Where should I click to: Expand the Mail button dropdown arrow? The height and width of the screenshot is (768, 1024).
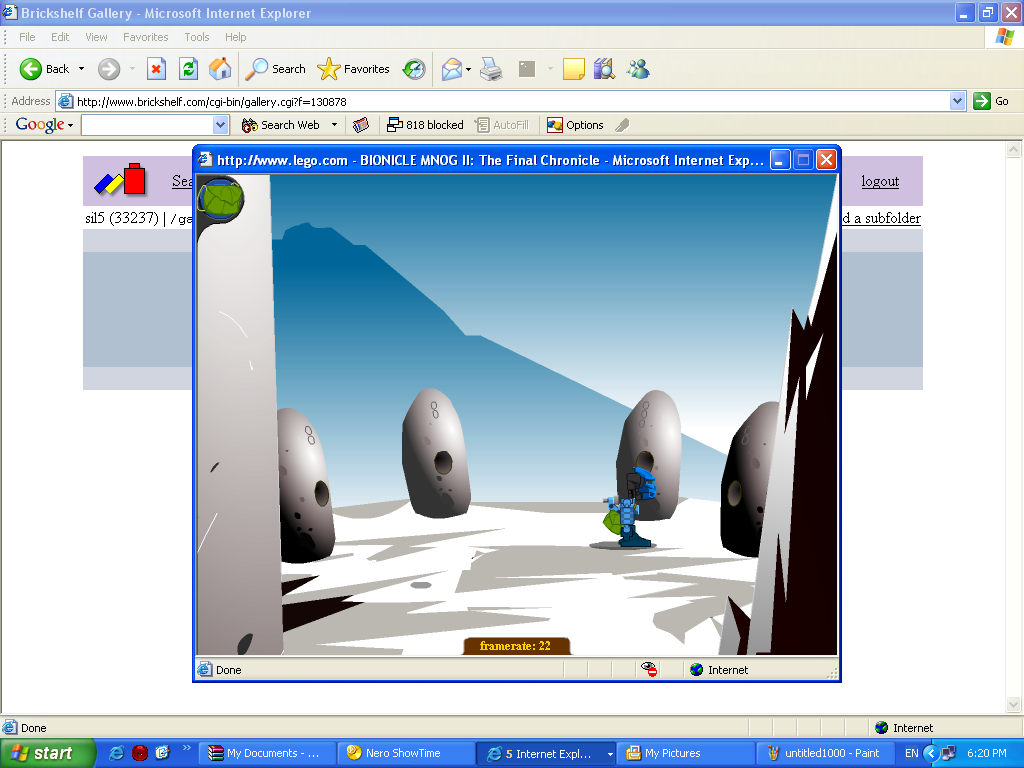pos(468,69)
